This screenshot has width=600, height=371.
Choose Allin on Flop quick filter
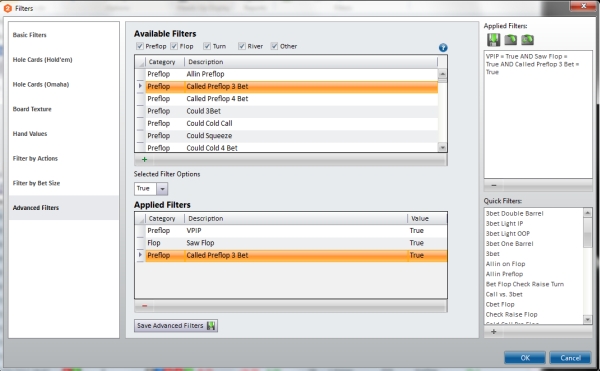pos(505,264)
